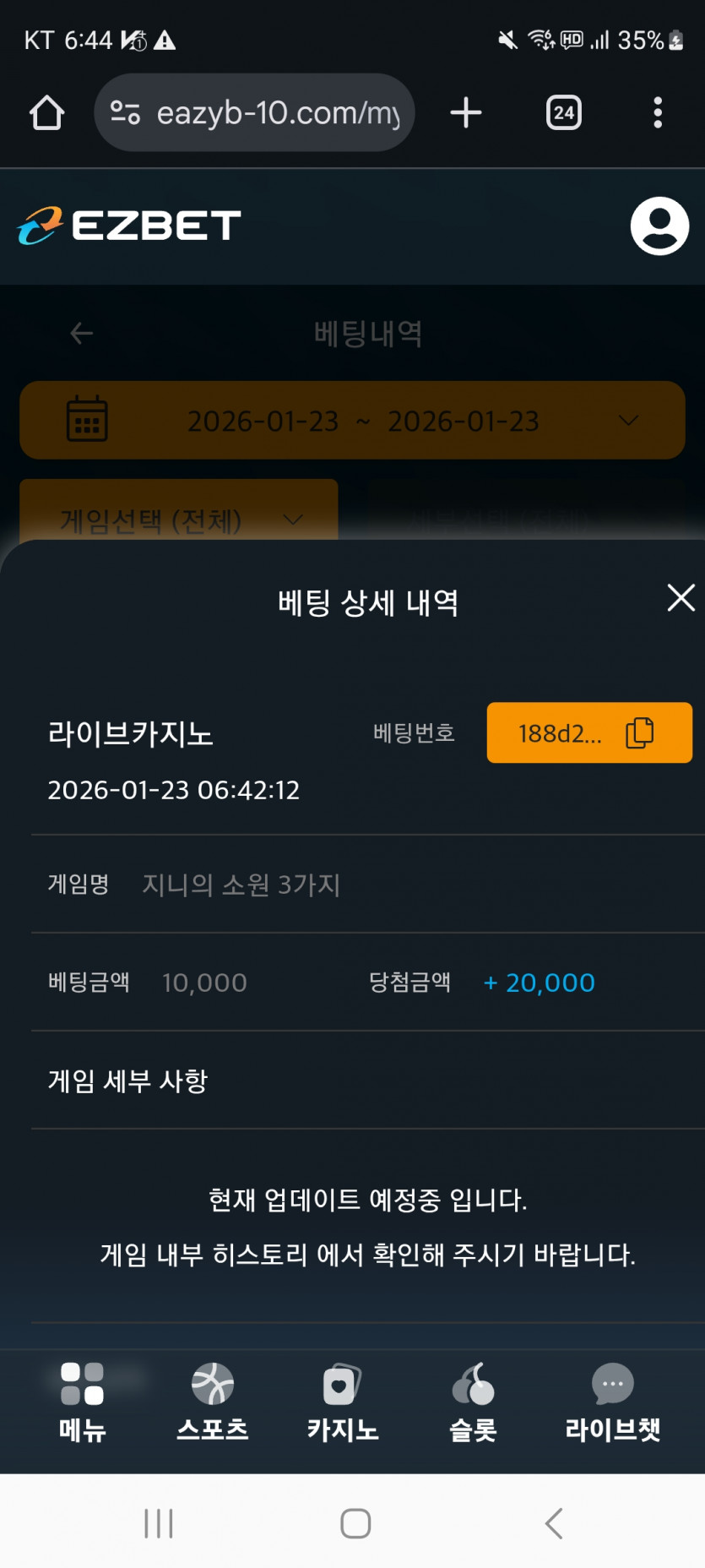The width and height of the screenshot is (705, 1568).
Task: Open the browser three-dot menu
Action: click(657, 113)
